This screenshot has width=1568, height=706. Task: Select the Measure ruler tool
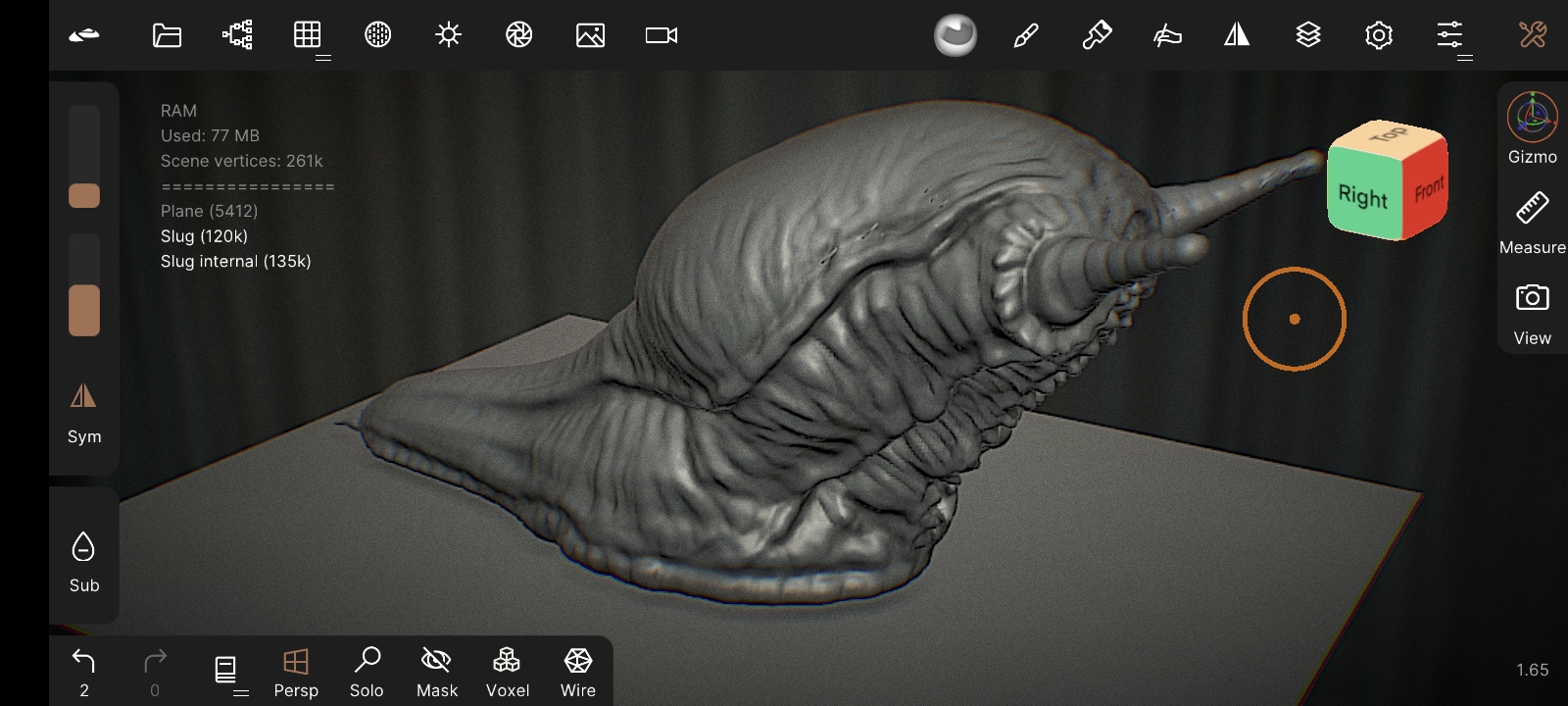[x=1533, y=223]
